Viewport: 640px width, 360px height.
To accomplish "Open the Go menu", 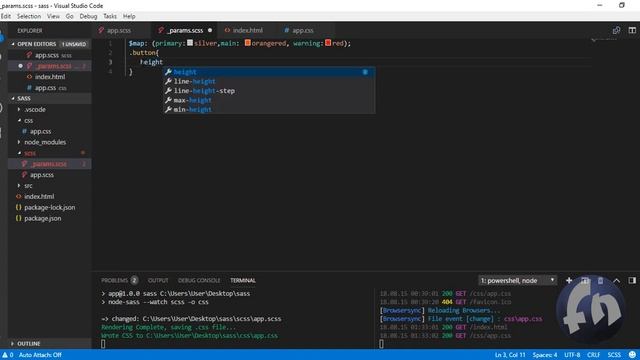I will click(x=69, y=16).
